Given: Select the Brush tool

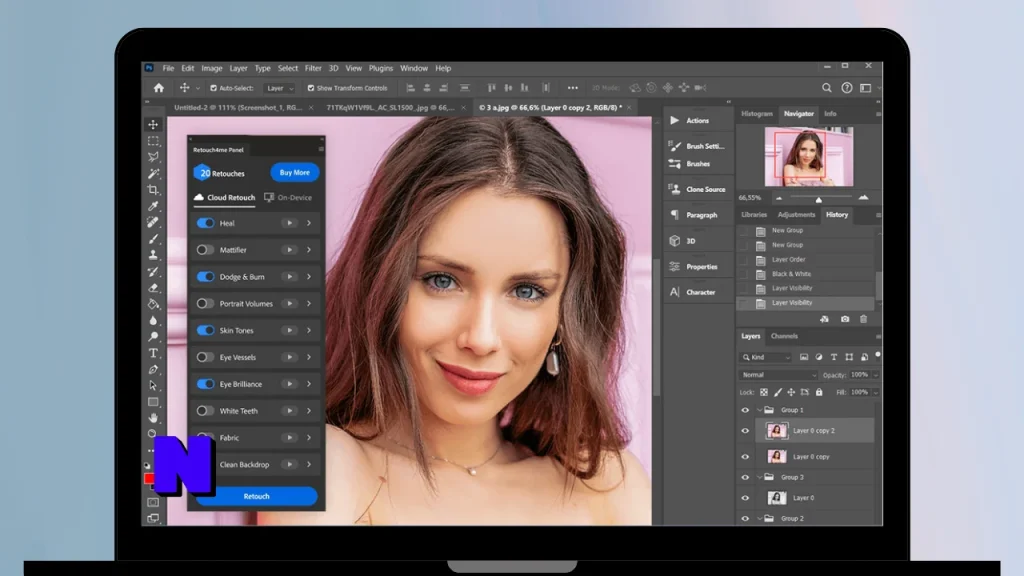Looking at the screenshot, I should tap(153, 238).
